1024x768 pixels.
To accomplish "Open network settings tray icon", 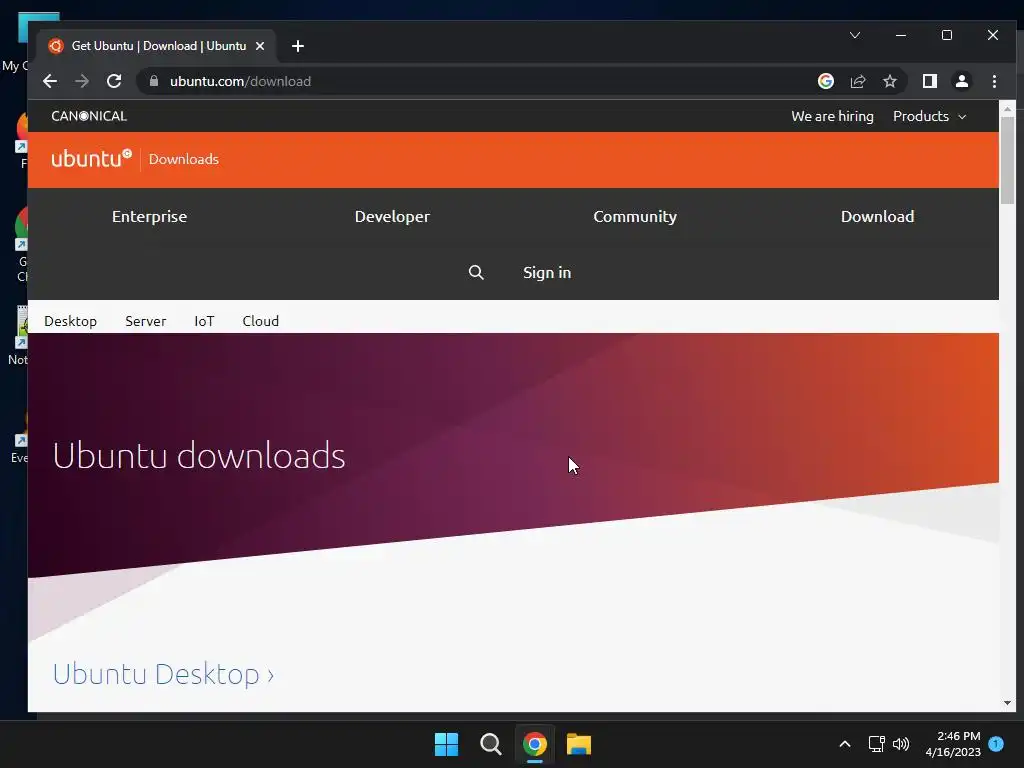I will click(876, 744).
